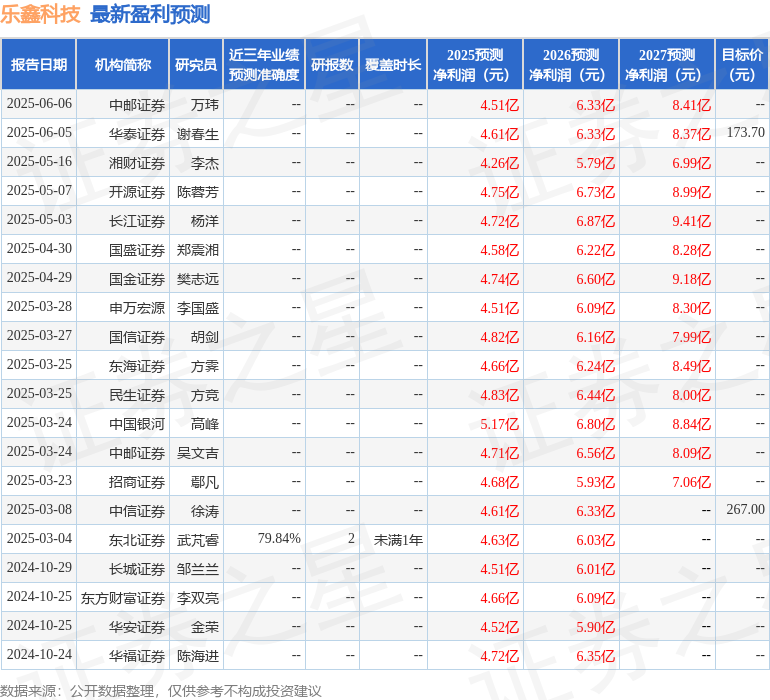Select coverage duration 未满1年
Screen dimensions: 770x700
coord(398,540)
